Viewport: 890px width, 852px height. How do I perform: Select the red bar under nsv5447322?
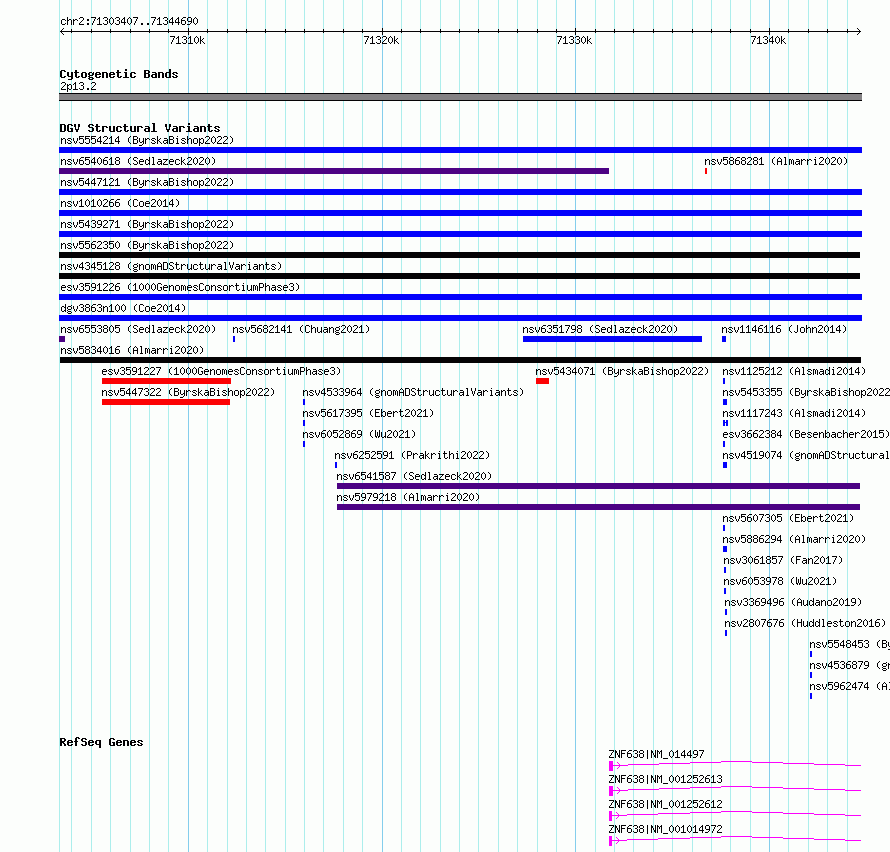click(166, 402)
